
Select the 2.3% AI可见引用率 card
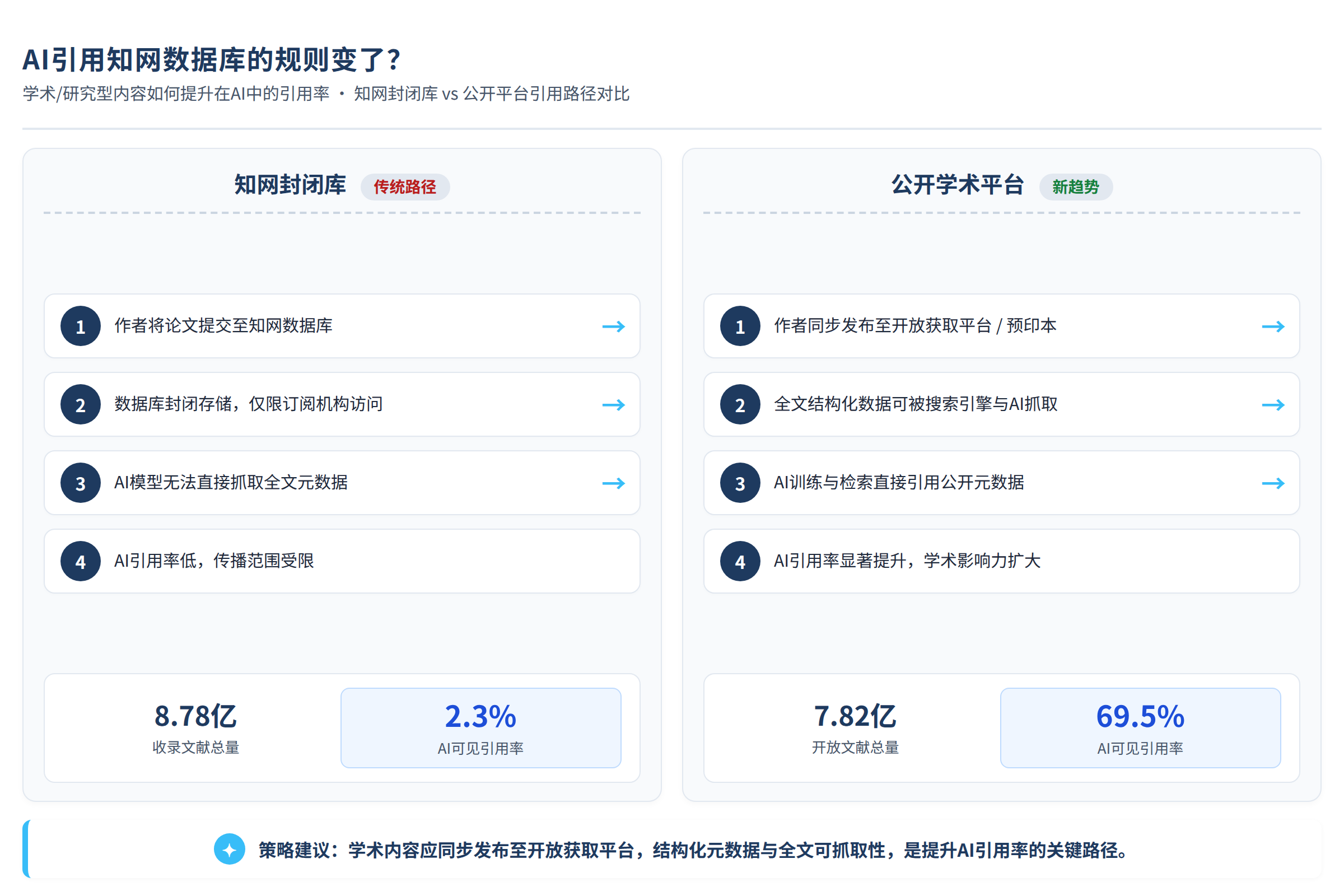pyautogui.click(x=480, y=727)
